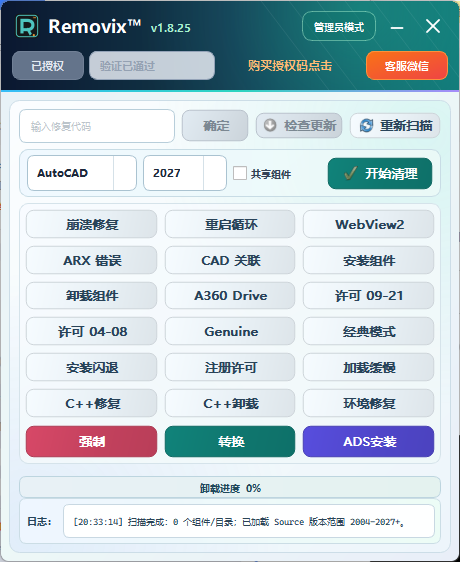
Task: Minimize the Removix window
Action: (397, 28)
